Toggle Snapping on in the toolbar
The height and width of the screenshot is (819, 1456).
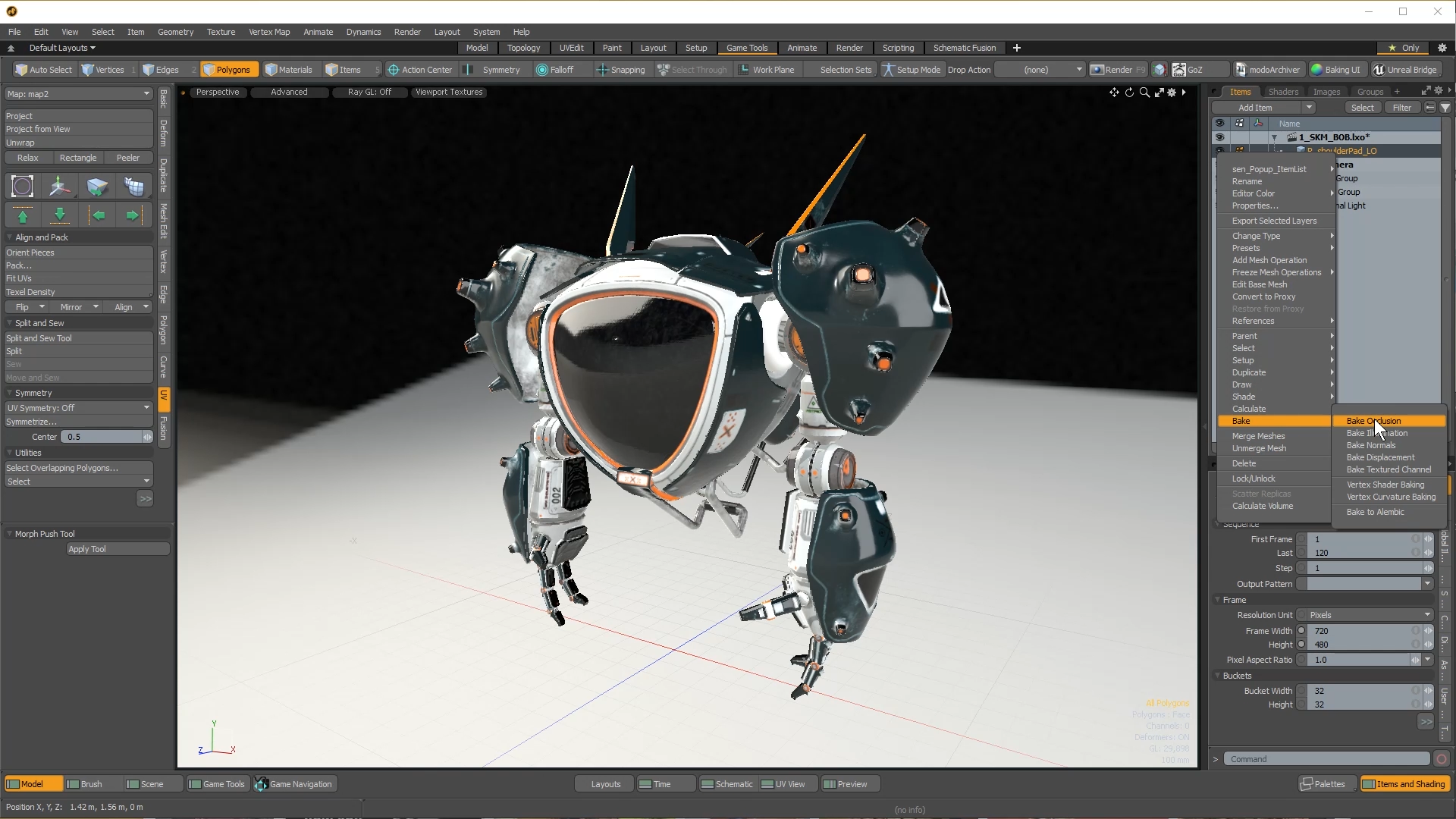point(620,69)
